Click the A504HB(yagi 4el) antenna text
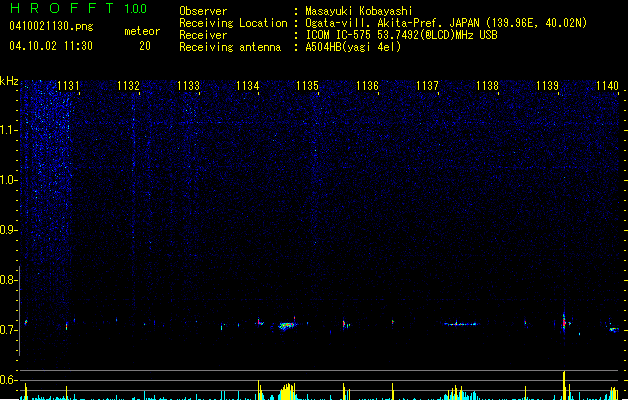Screen dimensions: 629x400 pos(353,47)
